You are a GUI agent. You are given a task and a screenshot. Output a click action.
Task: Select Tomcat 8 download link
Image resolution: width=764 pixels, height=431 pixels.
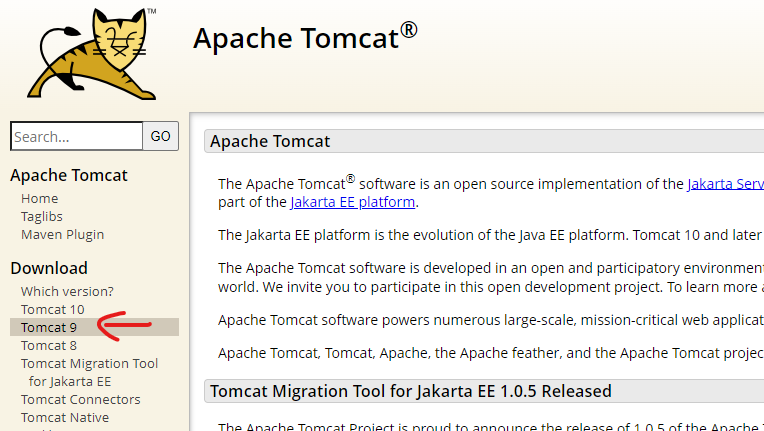(49, 345)
